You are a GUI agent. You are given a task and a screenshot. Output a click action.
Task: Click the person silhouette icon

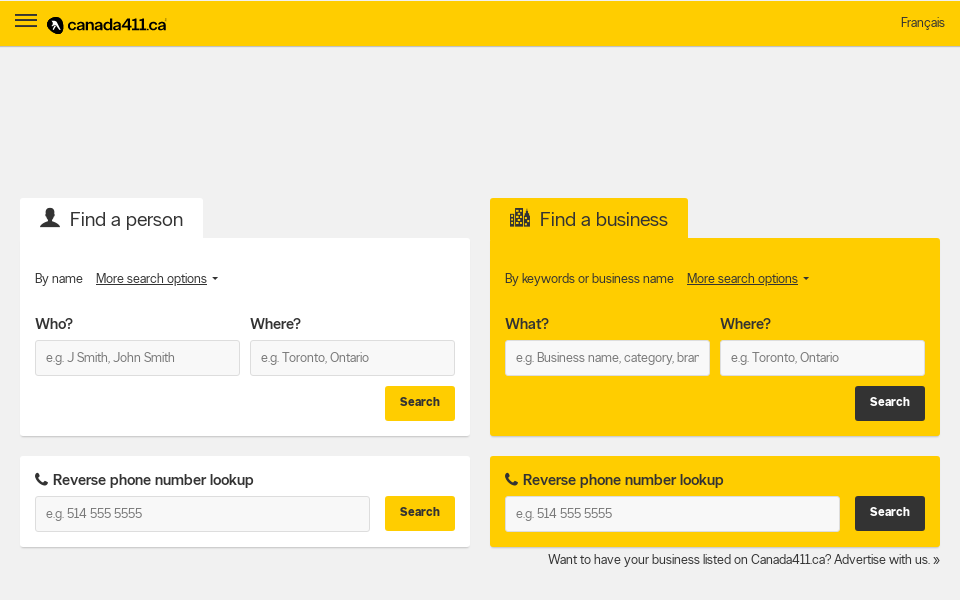pos(50,218)
